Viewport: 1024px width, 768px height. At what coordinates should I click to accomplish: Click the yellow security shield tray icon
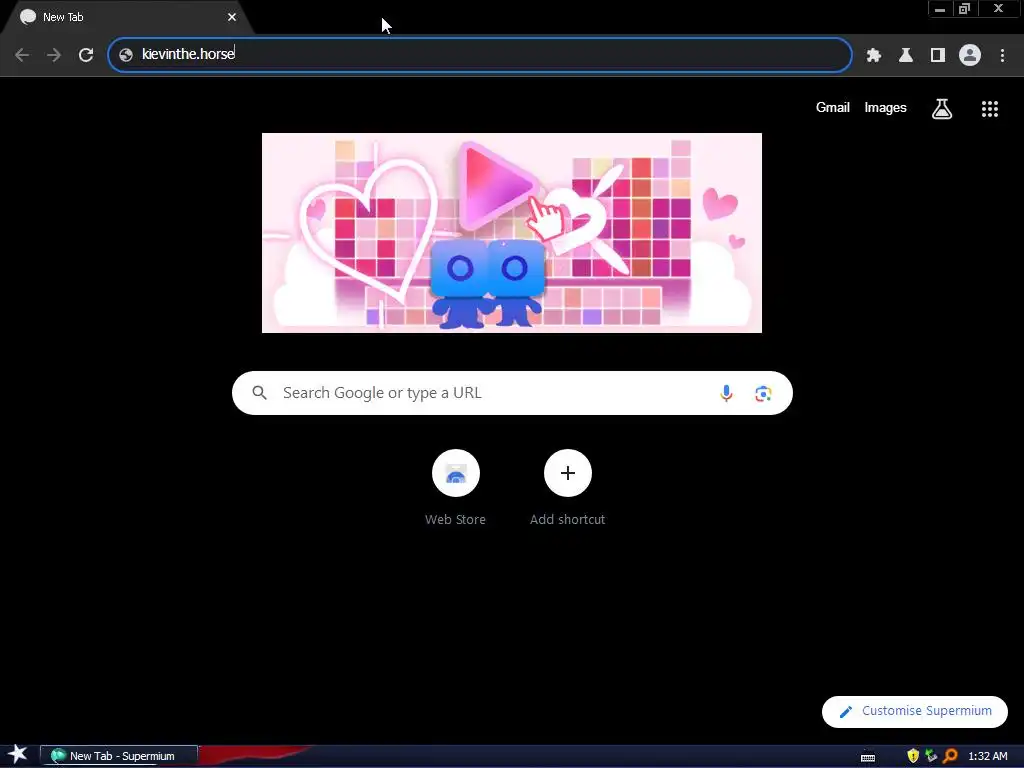pyautogui.click(x=913, y=756)
